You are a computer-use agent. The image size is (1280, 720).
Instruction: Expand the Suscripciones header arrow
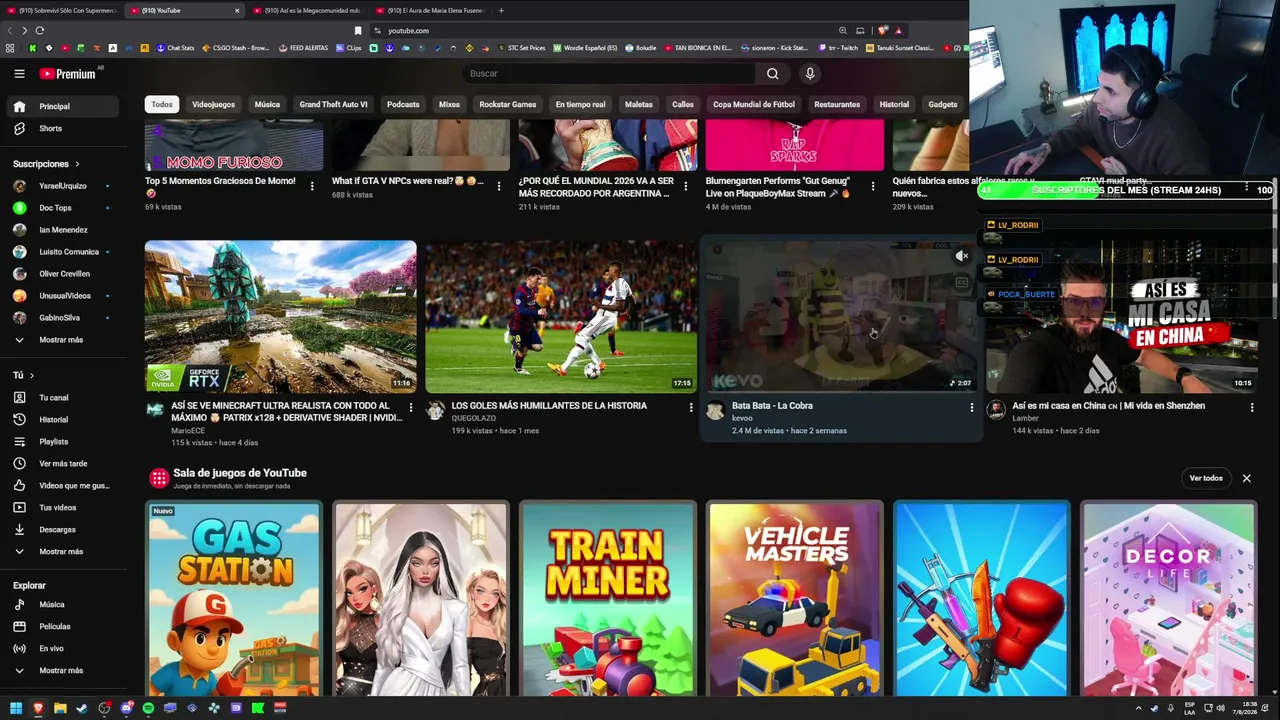[x=77, y=164]
